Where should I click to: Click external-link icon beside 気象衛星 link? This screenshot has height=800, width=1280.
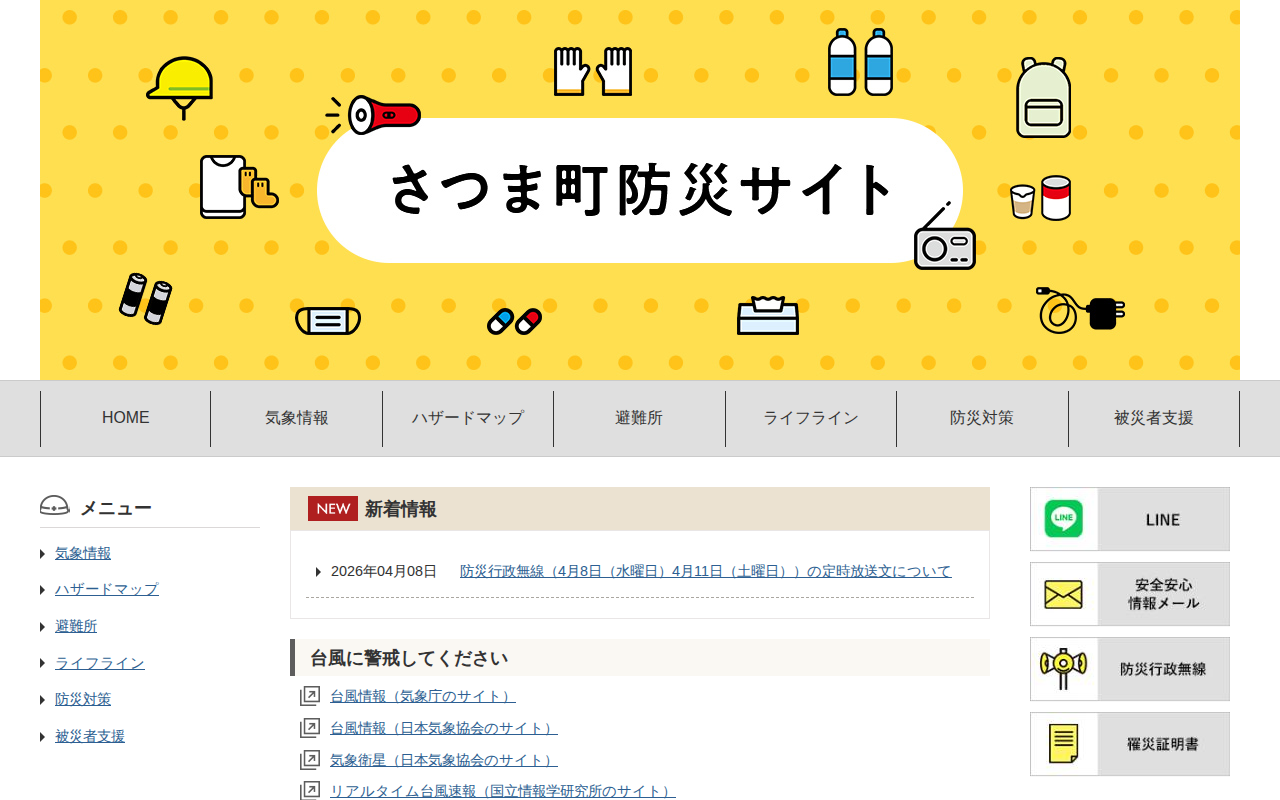310,760
